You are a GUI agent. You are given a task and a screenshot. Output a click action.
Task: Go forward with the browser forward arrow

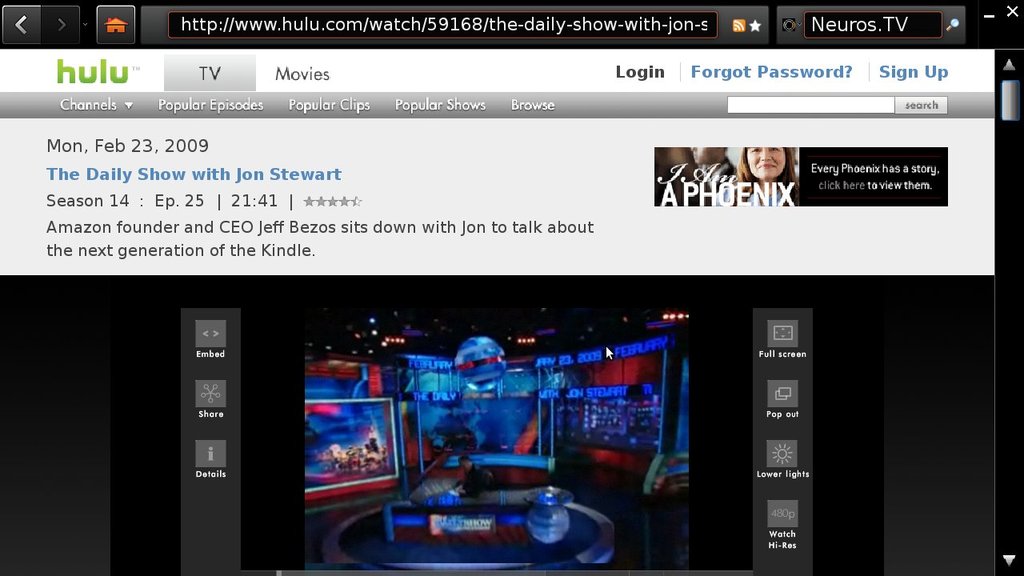click(x=61, y=25)
